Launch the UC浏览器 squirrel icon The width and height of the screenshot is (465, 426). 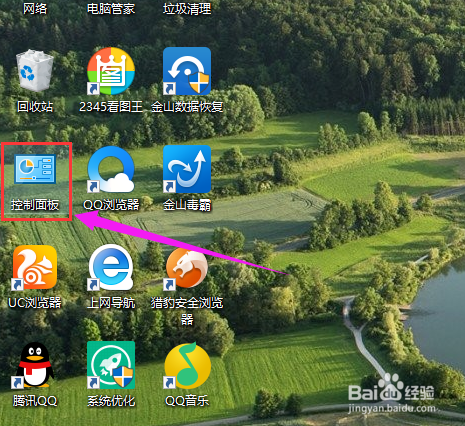(x=35, y=267)
